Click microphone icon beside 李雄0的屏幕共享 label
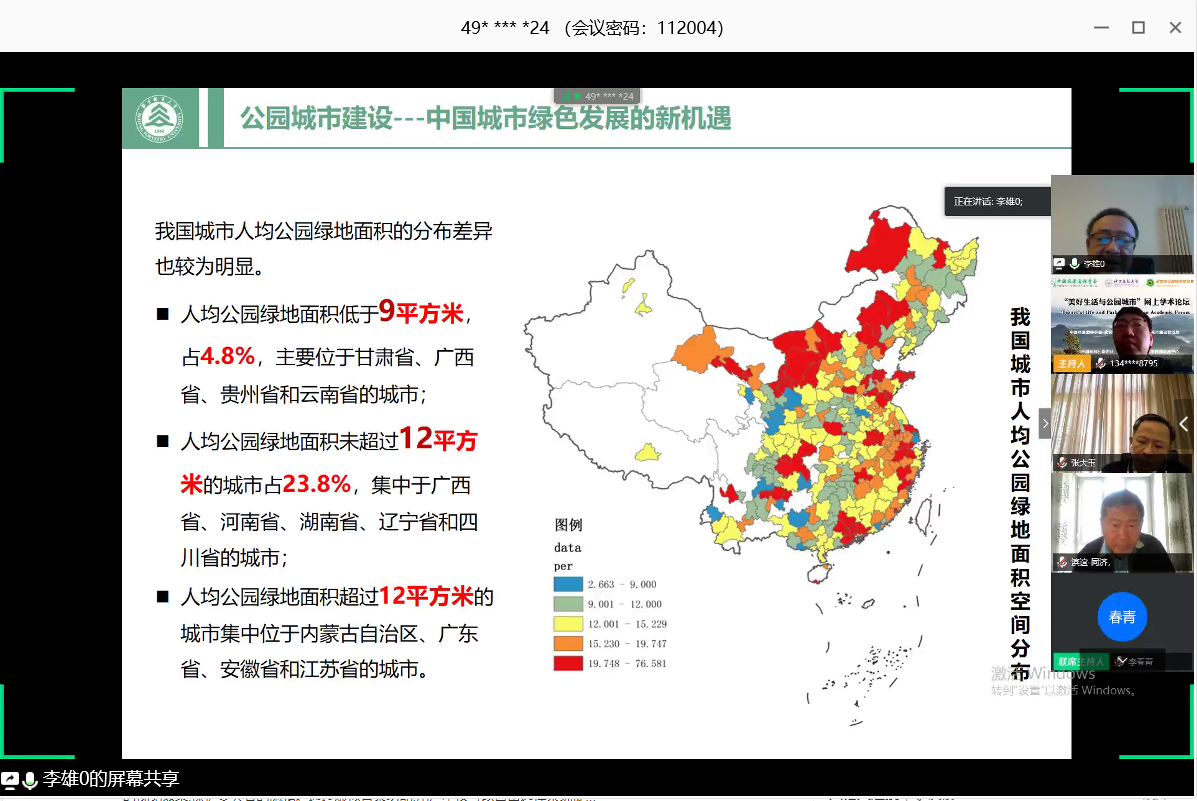Image resolution: width=1197 pixels, height=801 pixels. point(30,780)
